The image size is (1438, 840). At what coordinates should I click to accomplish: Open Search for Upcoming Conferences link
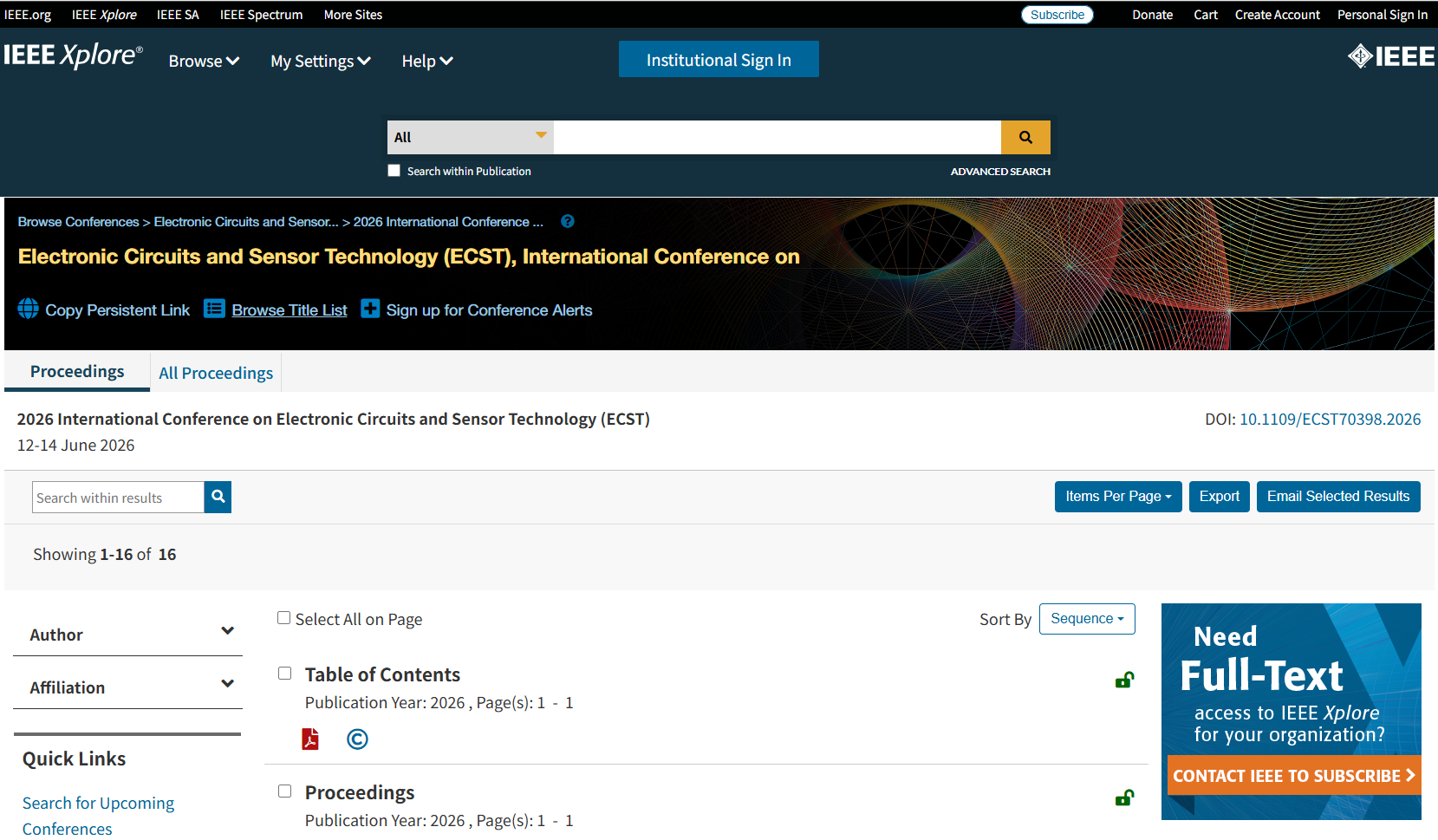(x=98, y=816)
